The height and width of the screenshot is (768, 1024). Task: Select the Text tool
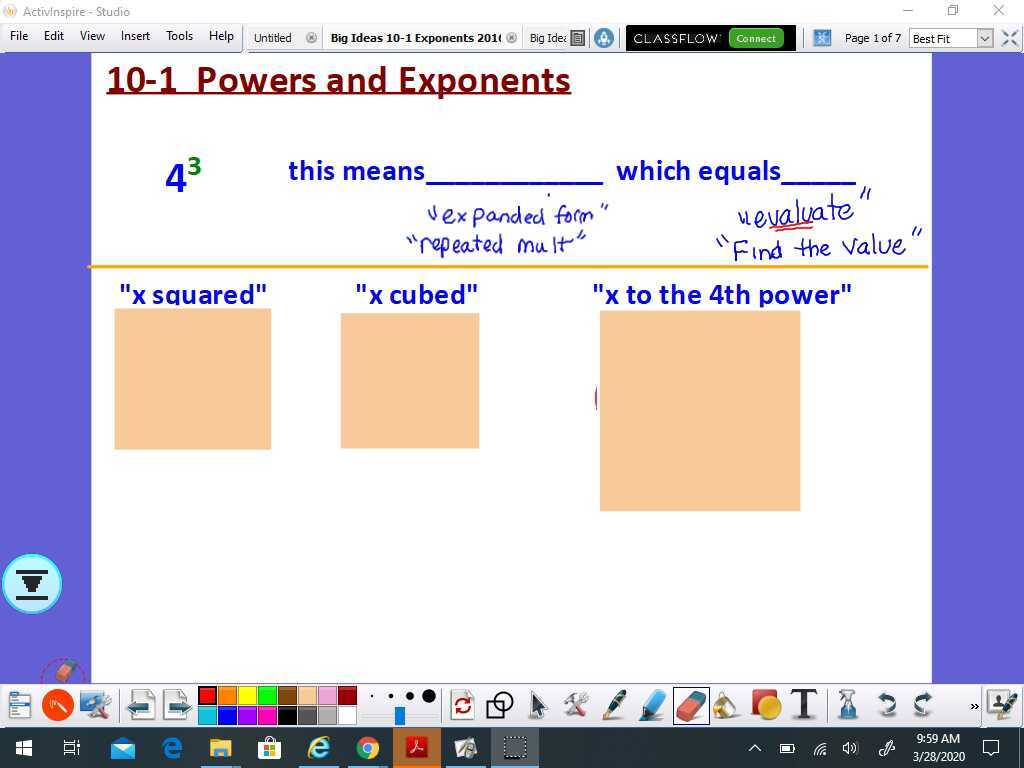803,706
